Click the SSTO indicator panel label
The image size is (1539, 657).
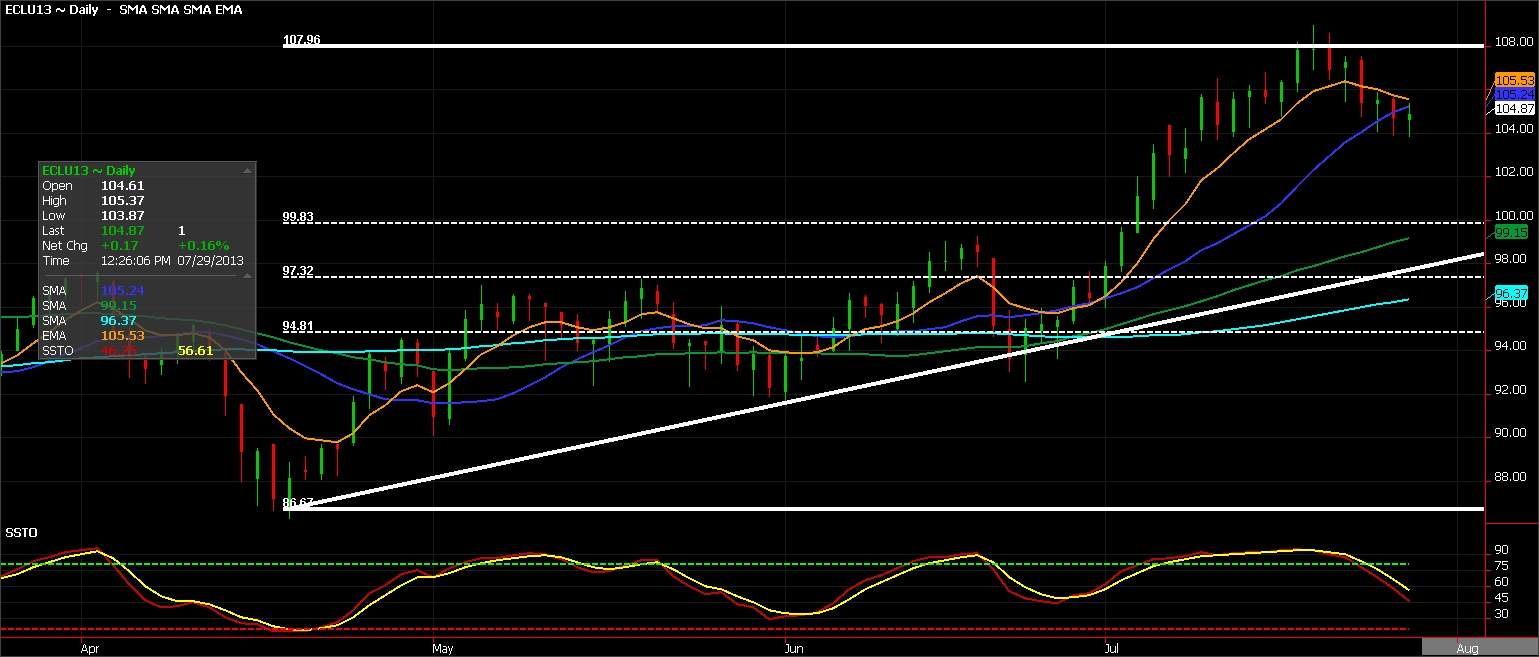point(21,533)
